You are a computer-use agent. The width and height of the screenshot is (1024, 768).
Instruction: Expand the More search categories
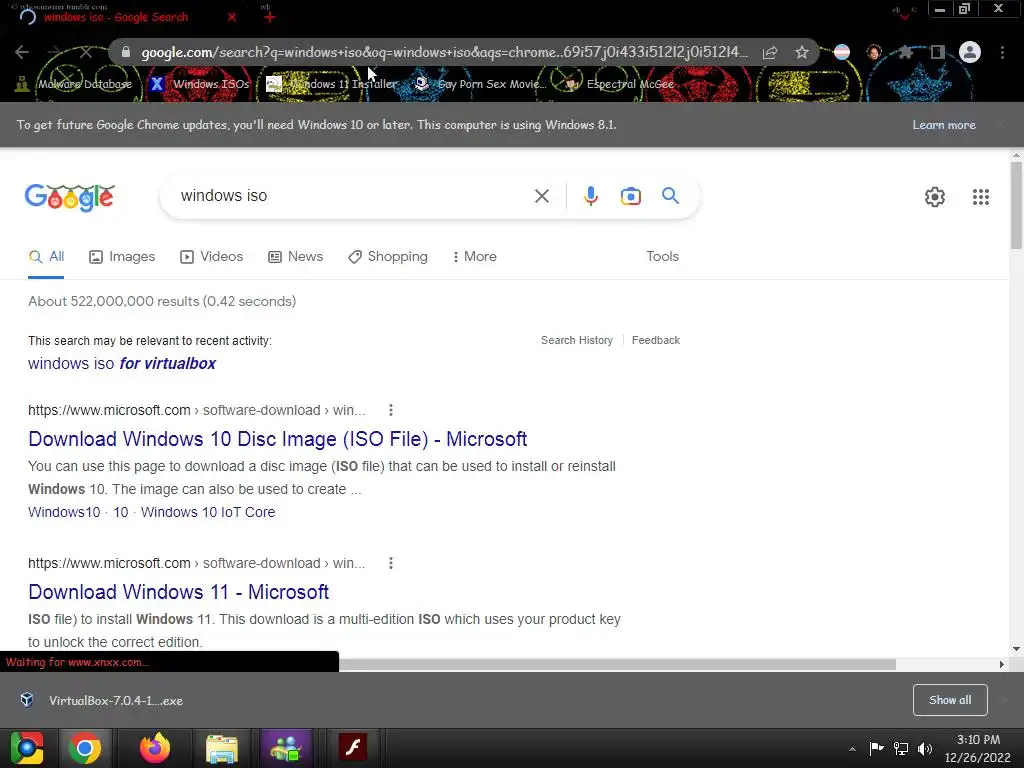point(475,257)
